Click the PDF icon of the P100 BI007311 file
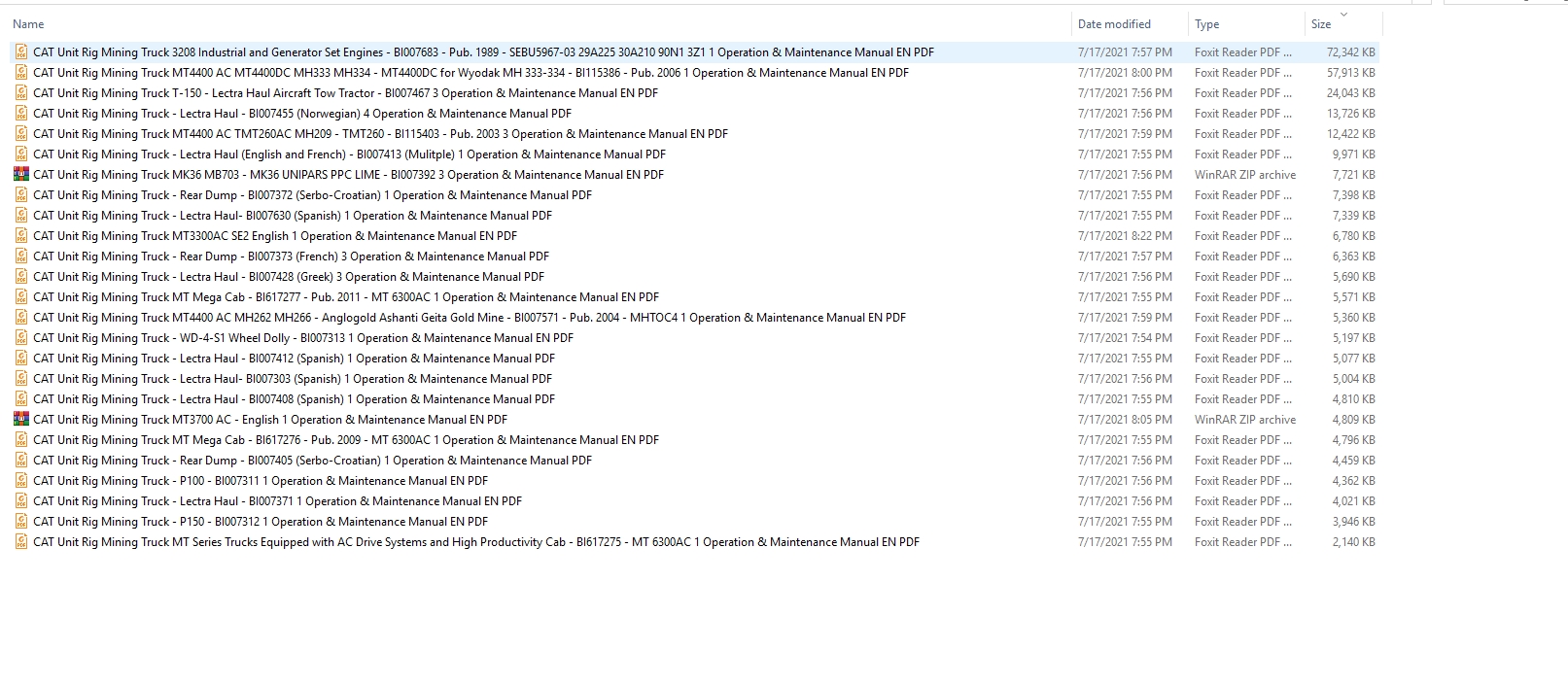This screenshot has height=685, width=1568. pos(21,481)
